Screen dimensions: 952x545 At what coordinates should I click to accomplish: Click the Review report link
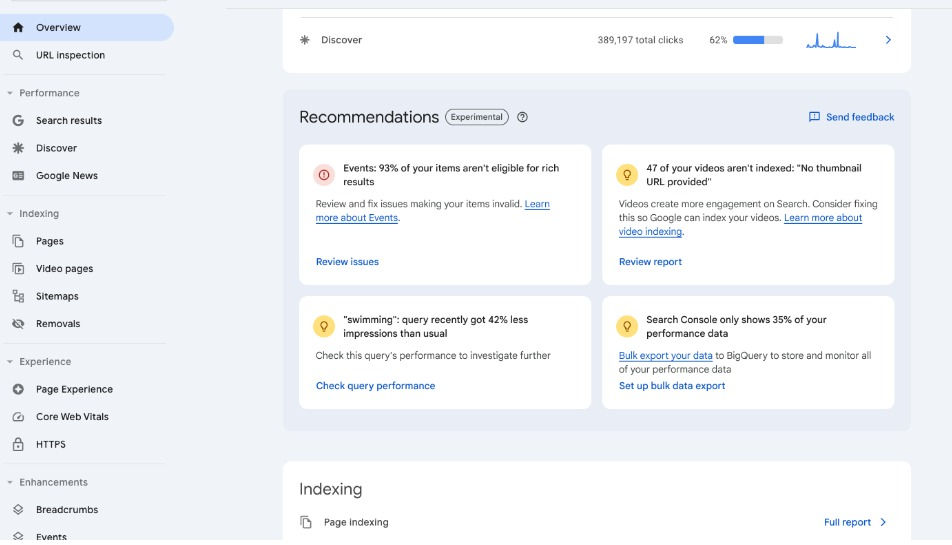(x=650, y=262)
